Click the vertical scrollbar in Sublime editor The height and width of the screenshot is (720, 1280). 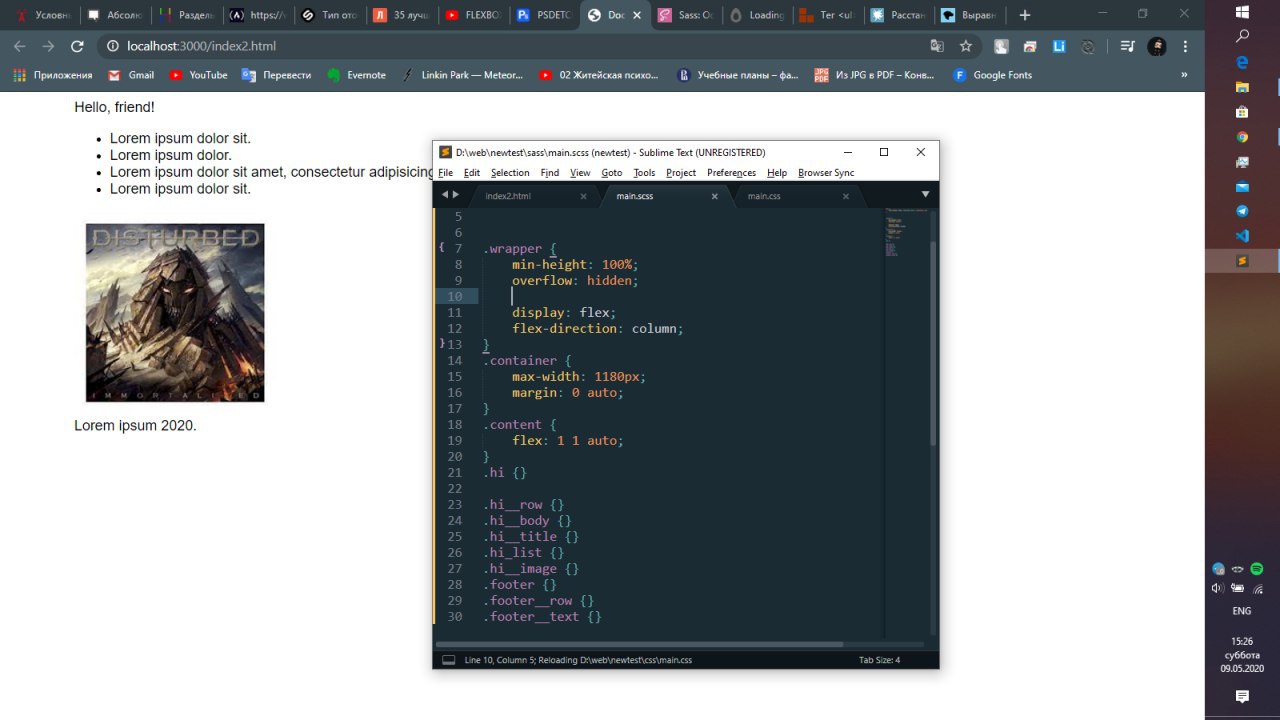point(934,343)
